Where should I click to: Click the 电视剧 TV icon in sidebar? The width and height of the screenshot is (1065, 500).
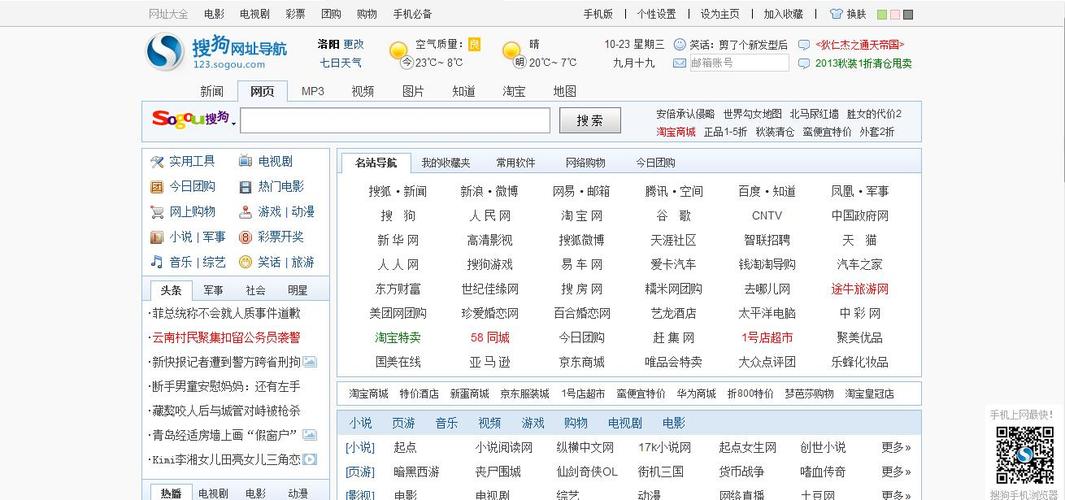(246, 161)
